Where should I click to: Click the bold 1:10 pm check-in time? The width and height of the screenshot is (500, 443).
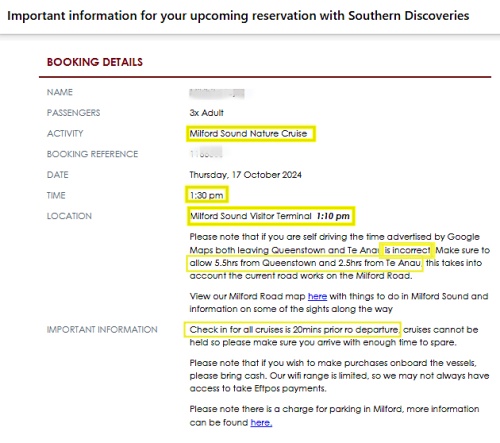333,216
